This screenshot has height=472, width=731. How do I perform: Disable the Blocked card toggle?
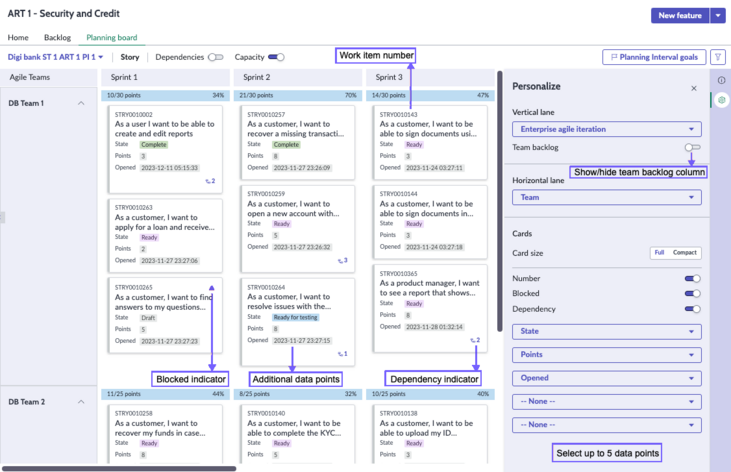click(x=692, y=293)
